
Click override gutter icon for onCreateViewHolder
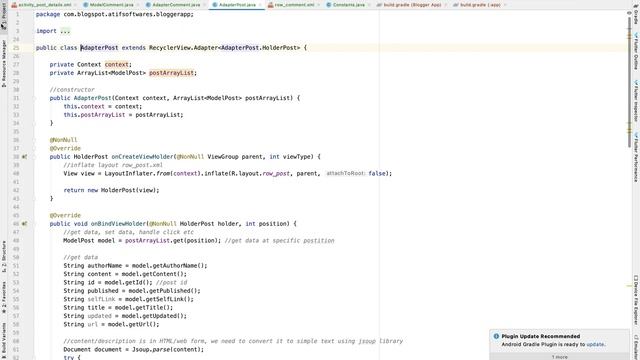pos(24,157)
